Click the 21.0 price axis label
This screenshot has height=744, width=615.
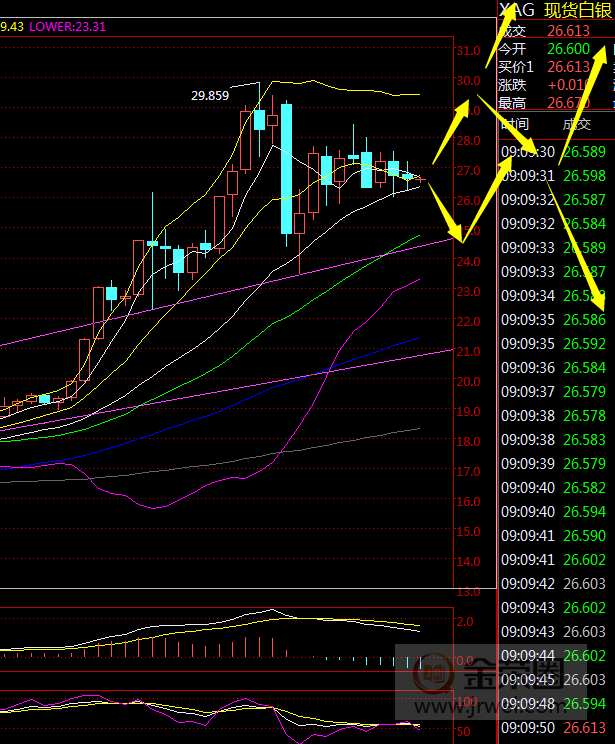point(468,352)
